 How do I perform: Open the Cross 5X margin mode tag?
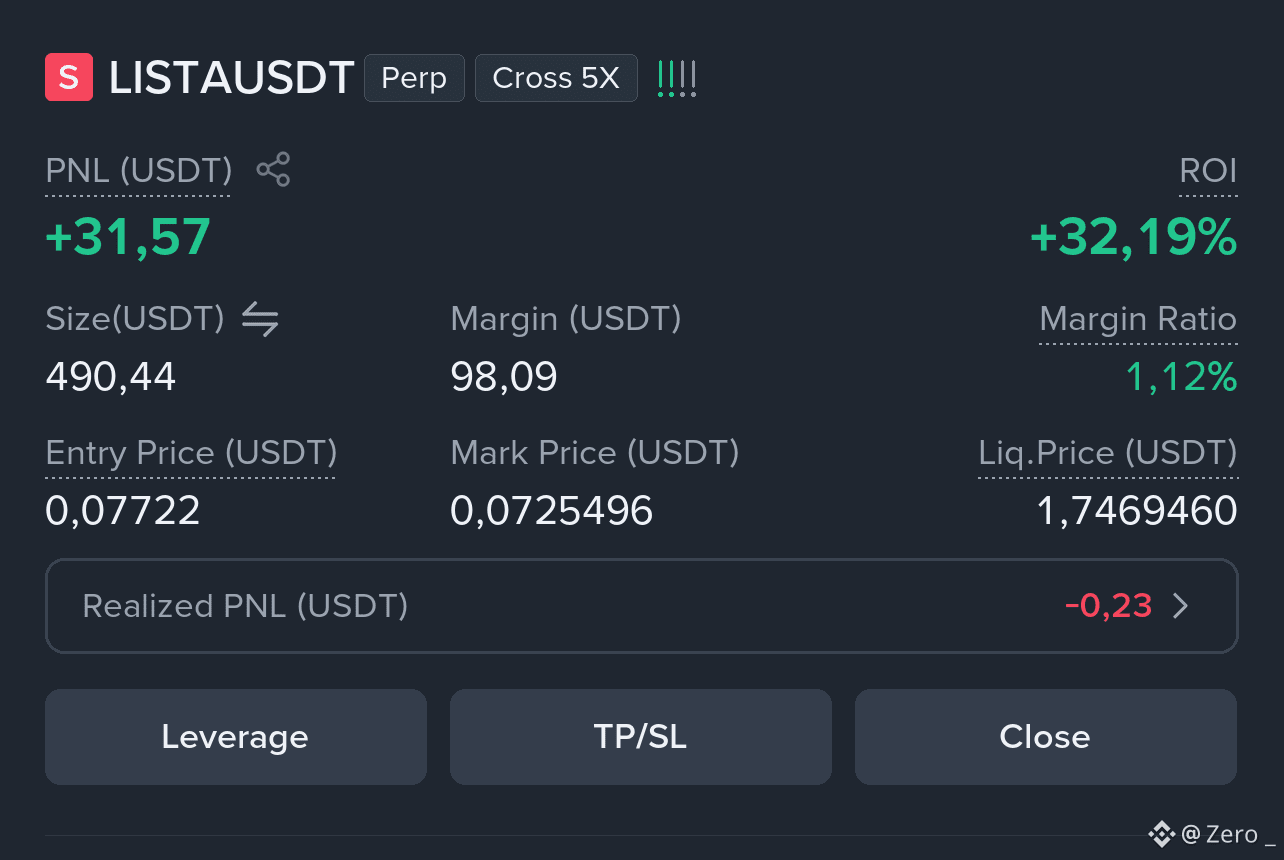pyautogui.click(x=556, y=78)
